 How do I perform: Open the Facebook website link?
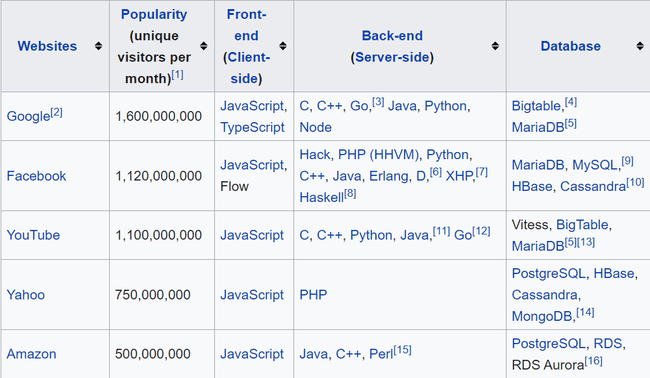pos(36,176)
